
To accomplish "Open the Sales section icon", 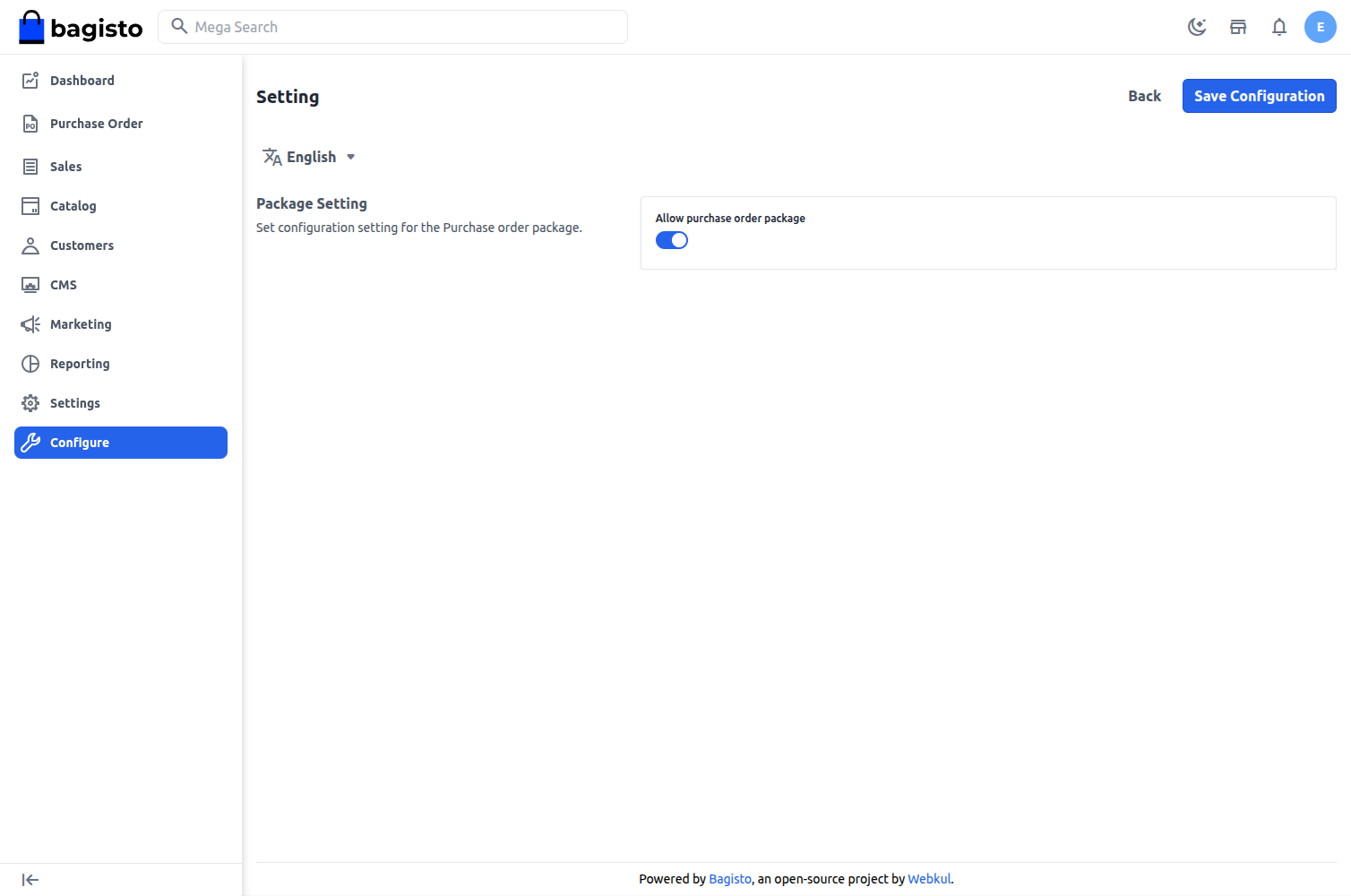I will [x=30, y=166].
